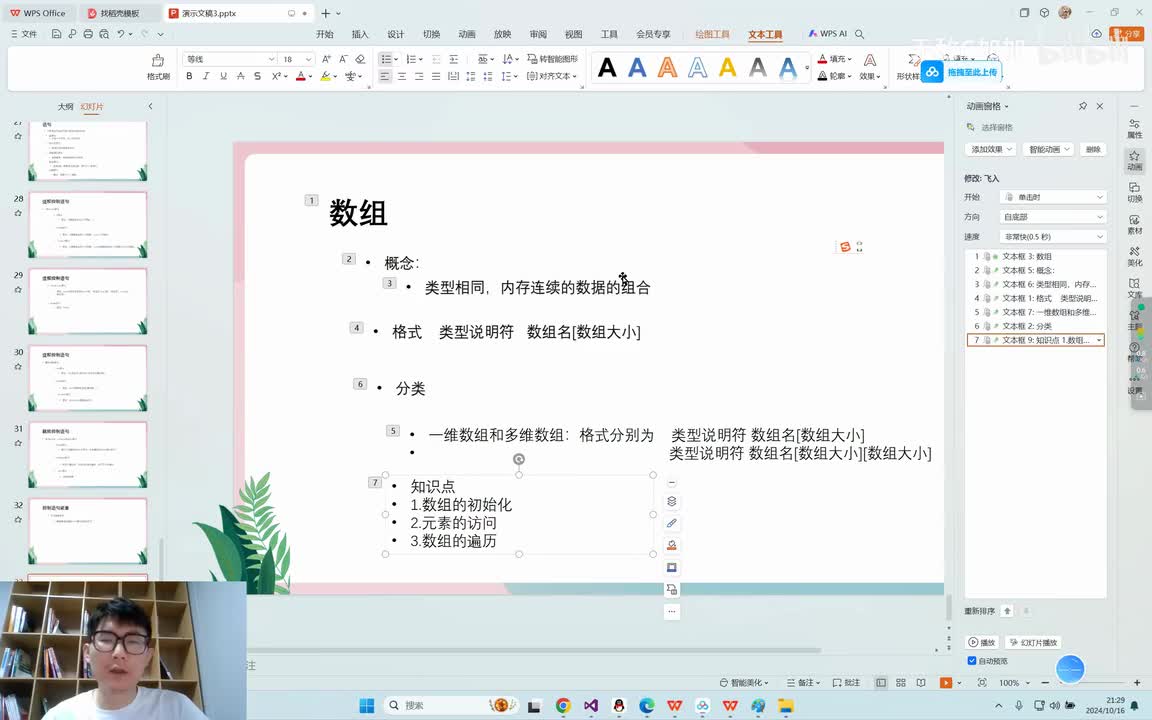Toggle bold formatting
This screenshot has height=720, width=1152.
189,76
